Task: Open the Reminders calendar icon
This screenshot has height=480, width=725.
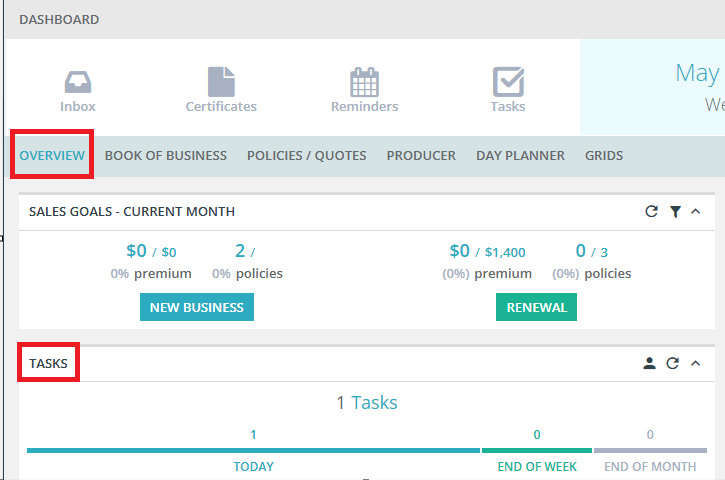Action: pos(364,82)
